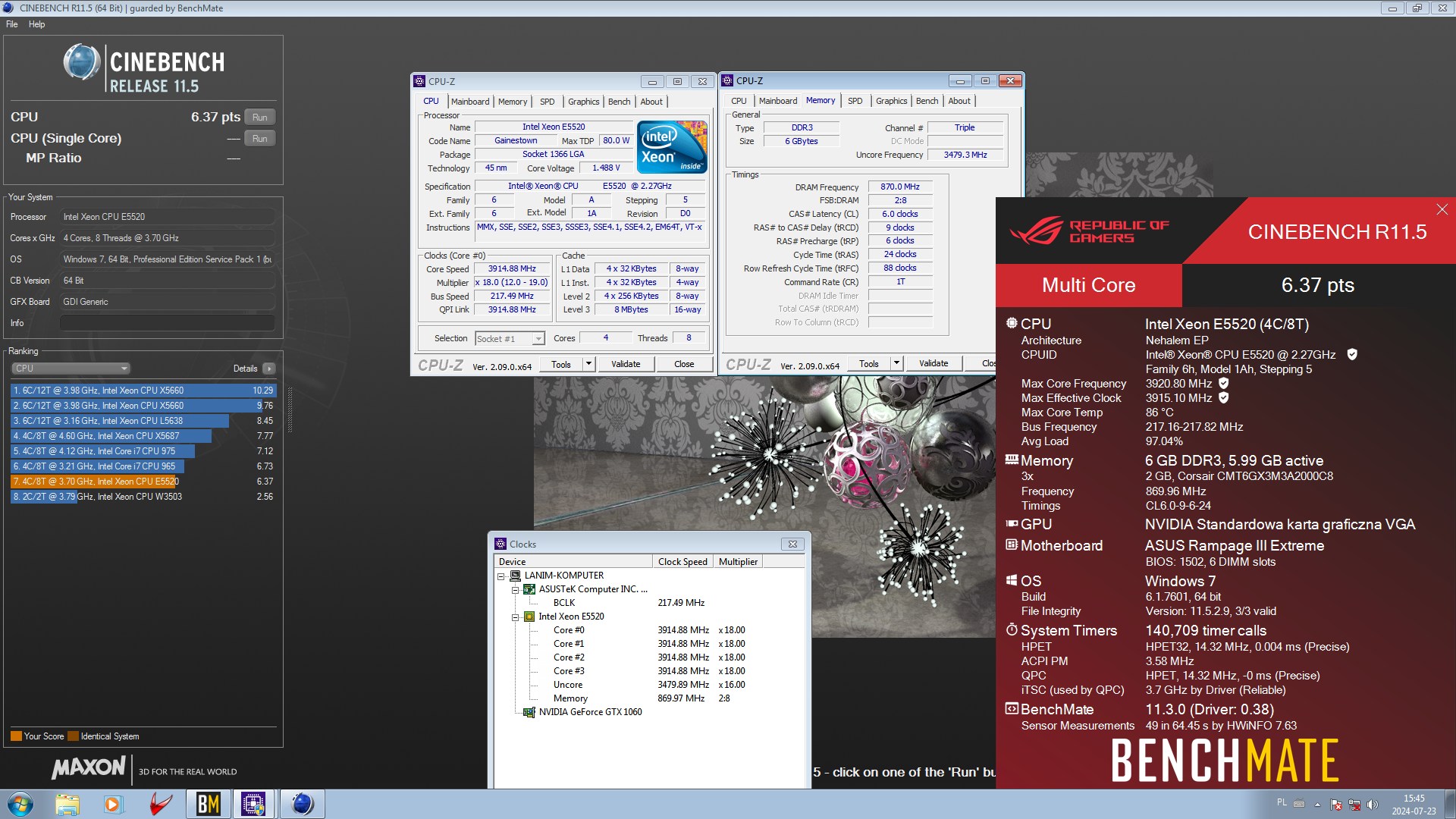The image size is (1456, 819).
Task: Open the Tools dropdown arrow in right CPU-Z
Action: coord(896,363)
